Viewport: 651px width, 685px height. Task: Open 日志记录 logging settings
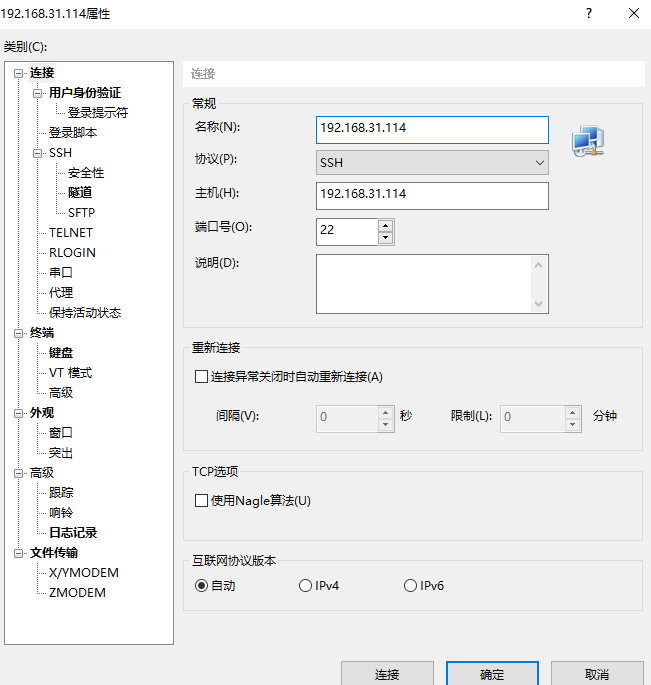pos(73,533)
